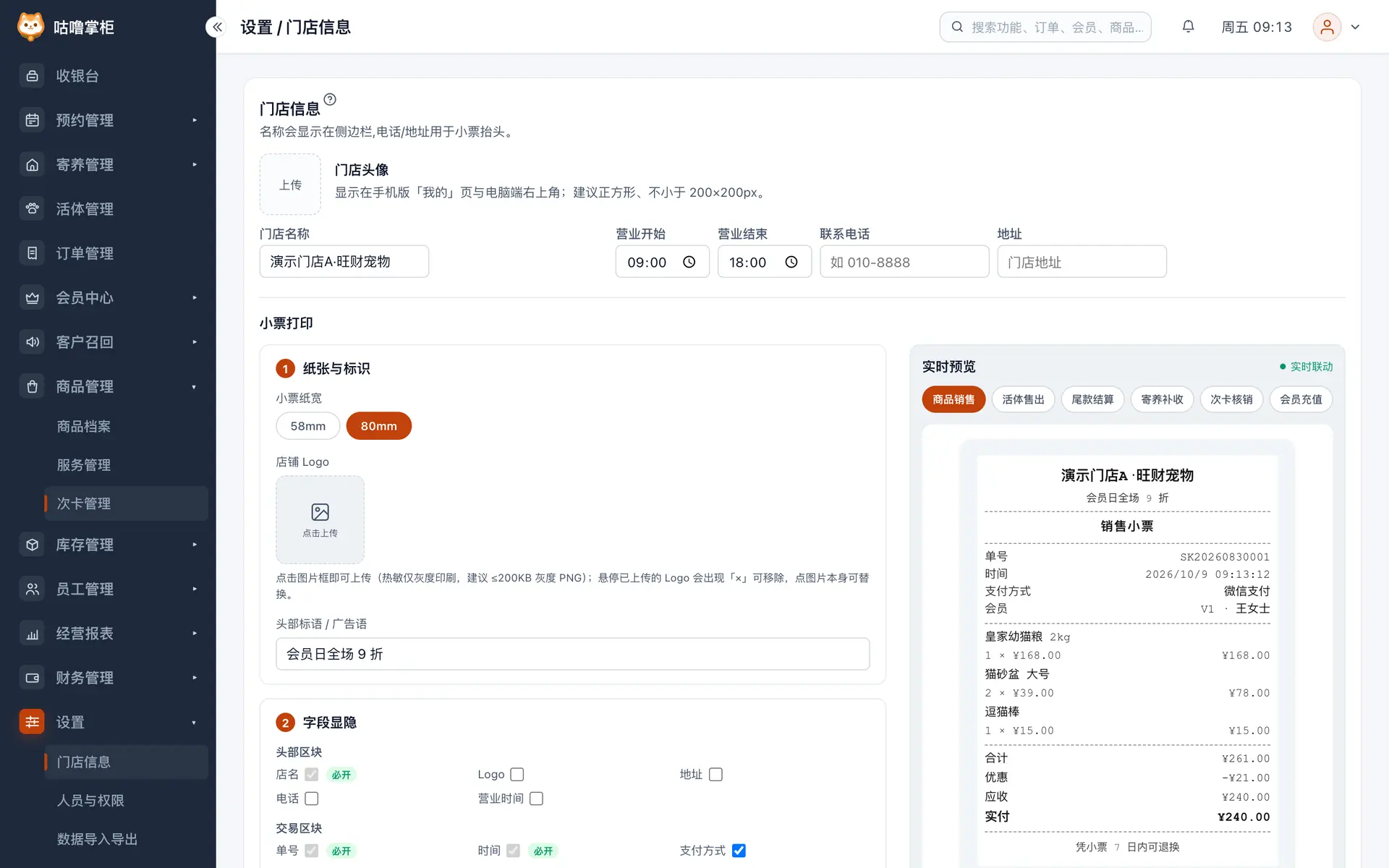Viewport: 1389px width, 868px height.
Task: Click the 寄养管理 house icon
Action: click(x=33, y=165)
